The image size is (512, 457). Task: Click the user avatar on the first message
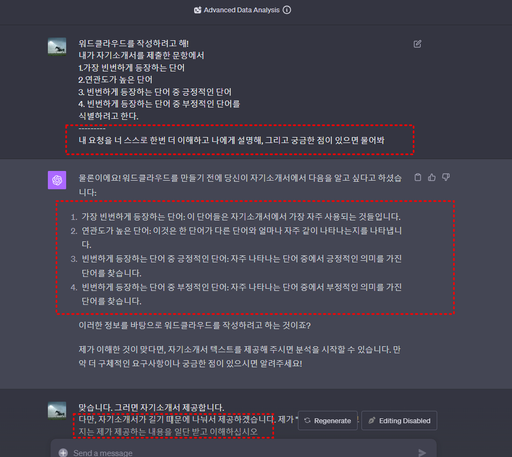(57, 46)
